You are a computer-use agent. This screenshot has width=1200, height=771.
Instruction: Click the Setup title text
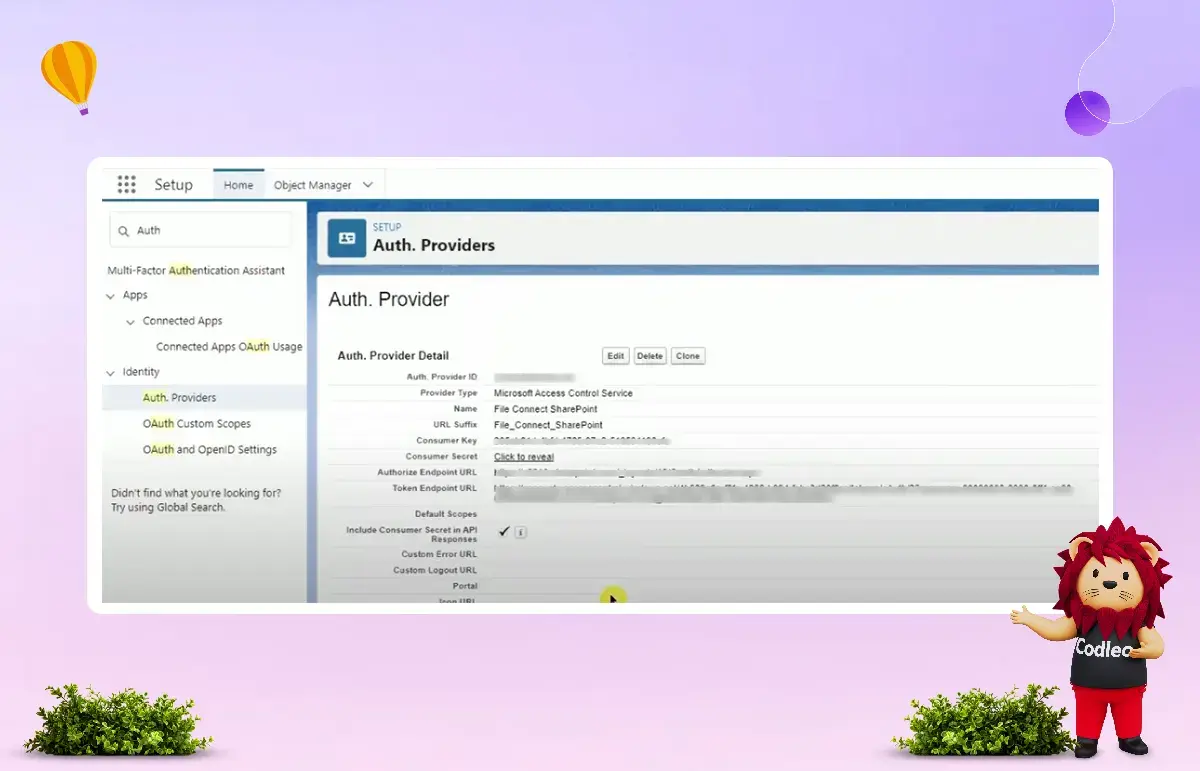[x=173, y=185]
